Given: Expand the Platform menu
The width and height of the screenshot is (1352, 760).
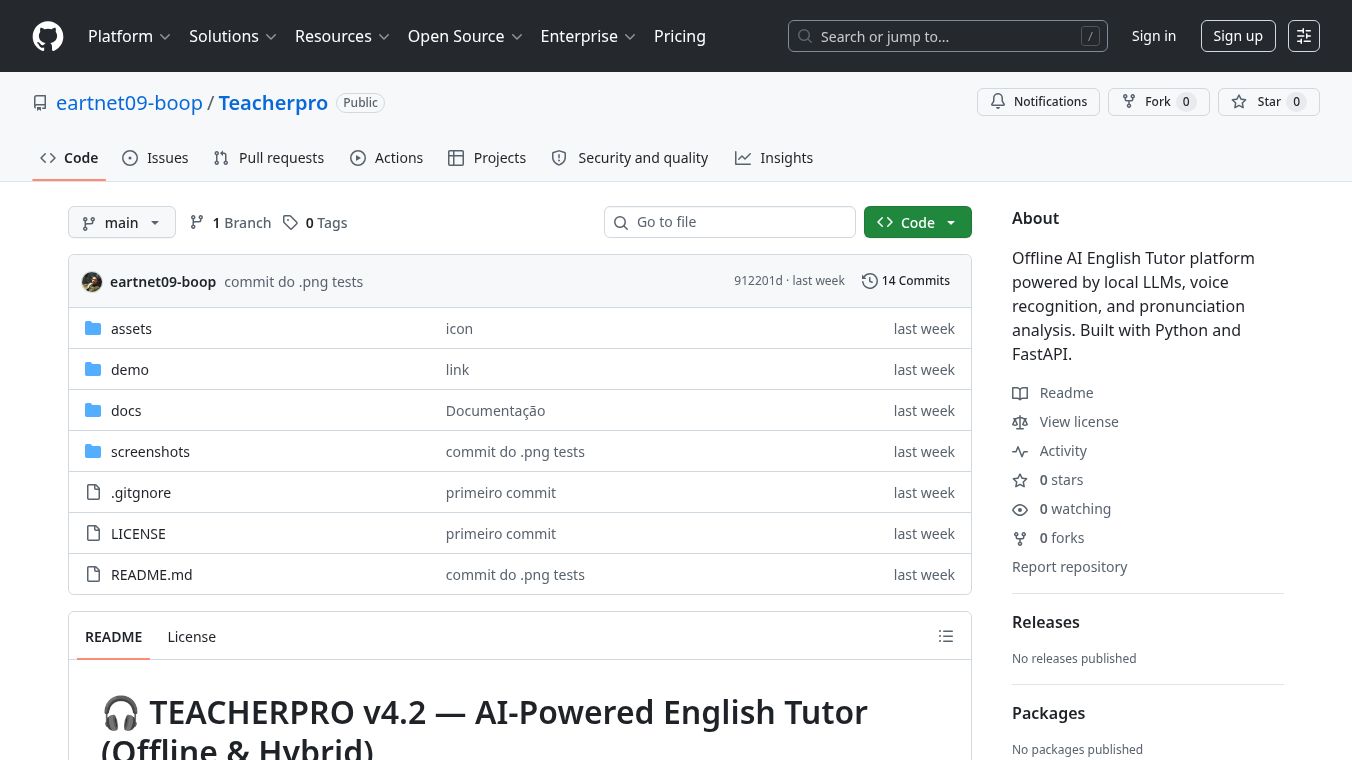Looking at the screenshot, I should (129, 36).
